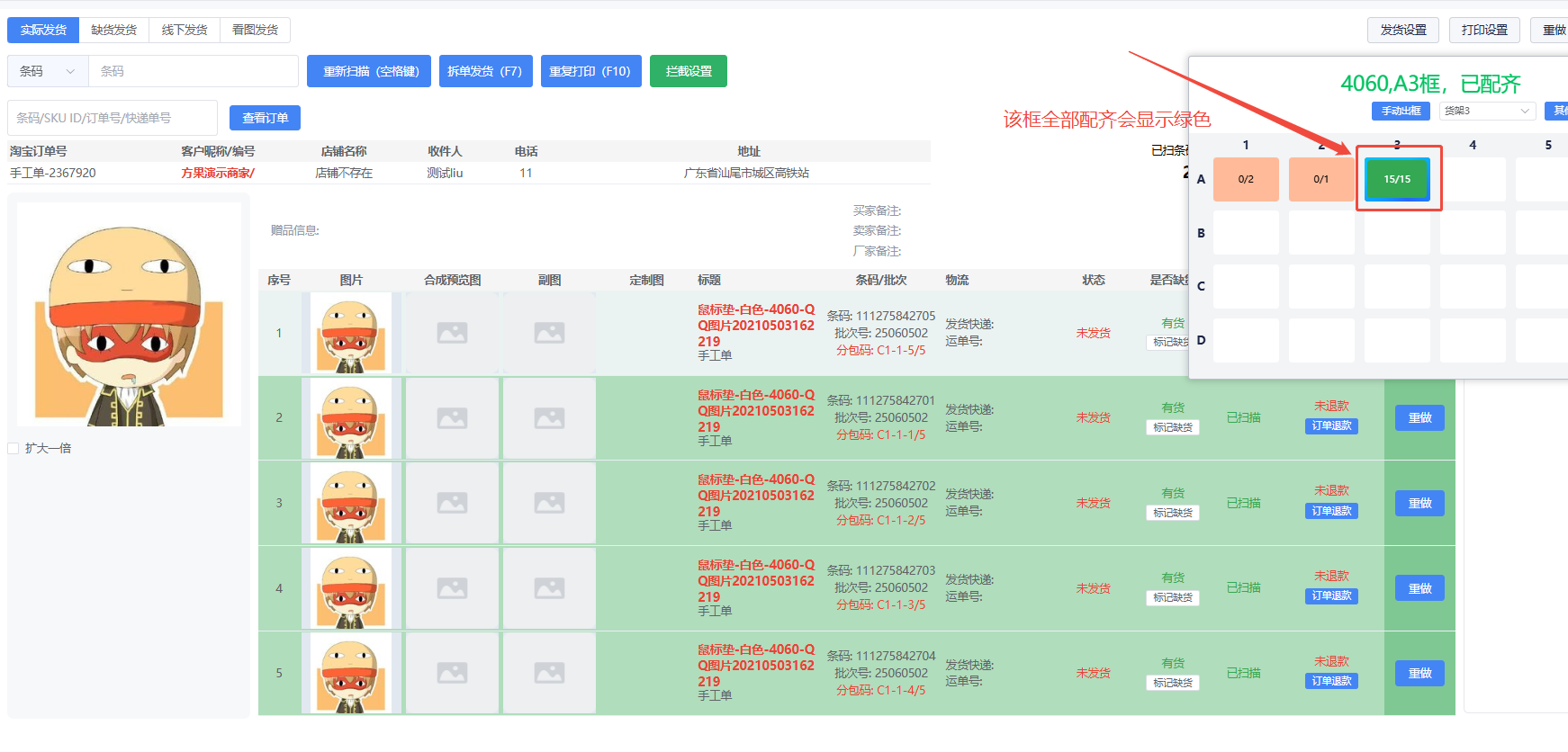Open row 4 product thumbnail image

click(x=351, y=588)
